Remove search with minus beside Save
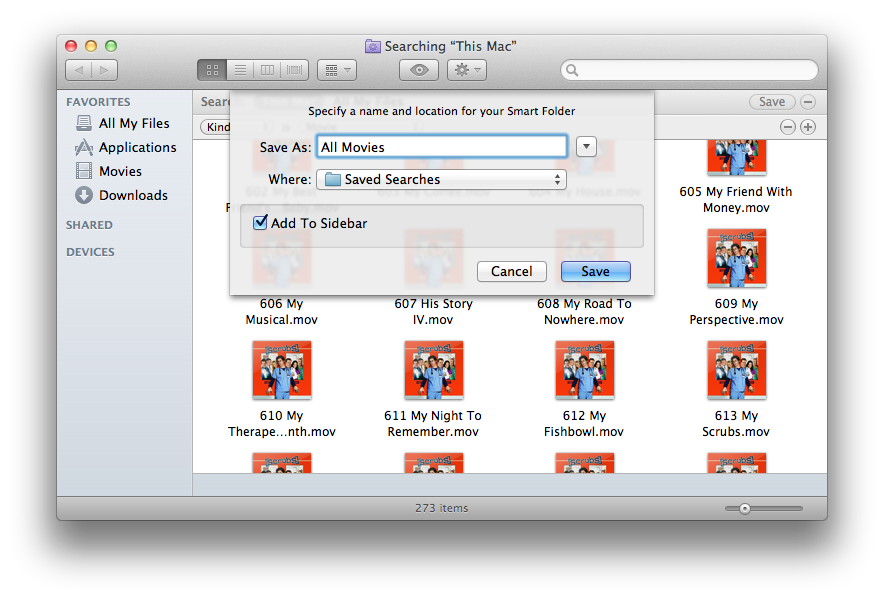 [x=808, y=102]
